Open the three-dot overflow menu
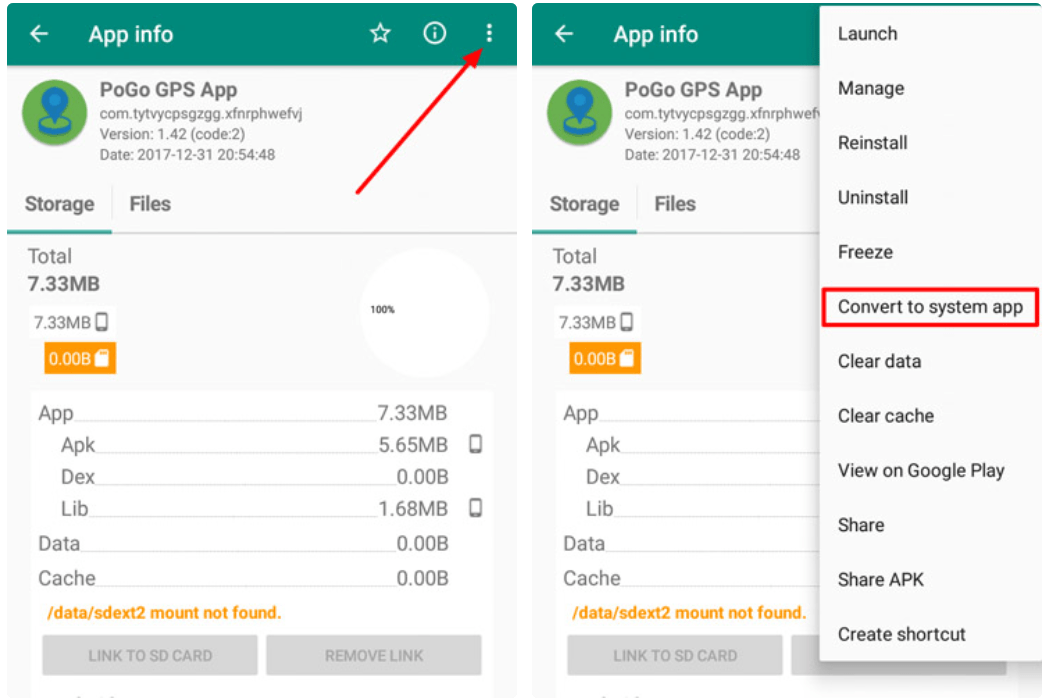 tap(490, 33)
